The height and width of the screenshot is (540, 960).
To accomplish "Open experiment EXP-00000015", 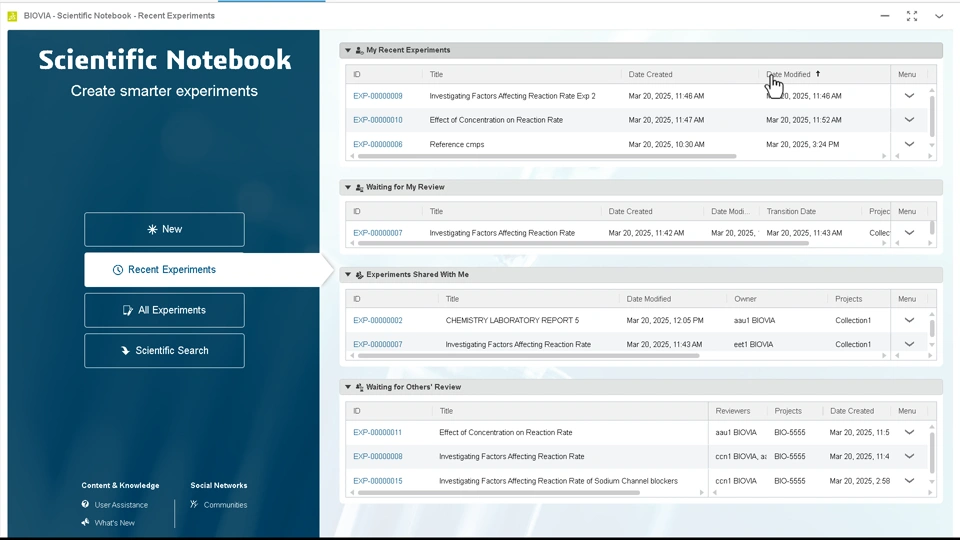I will [x=378, y=481].
